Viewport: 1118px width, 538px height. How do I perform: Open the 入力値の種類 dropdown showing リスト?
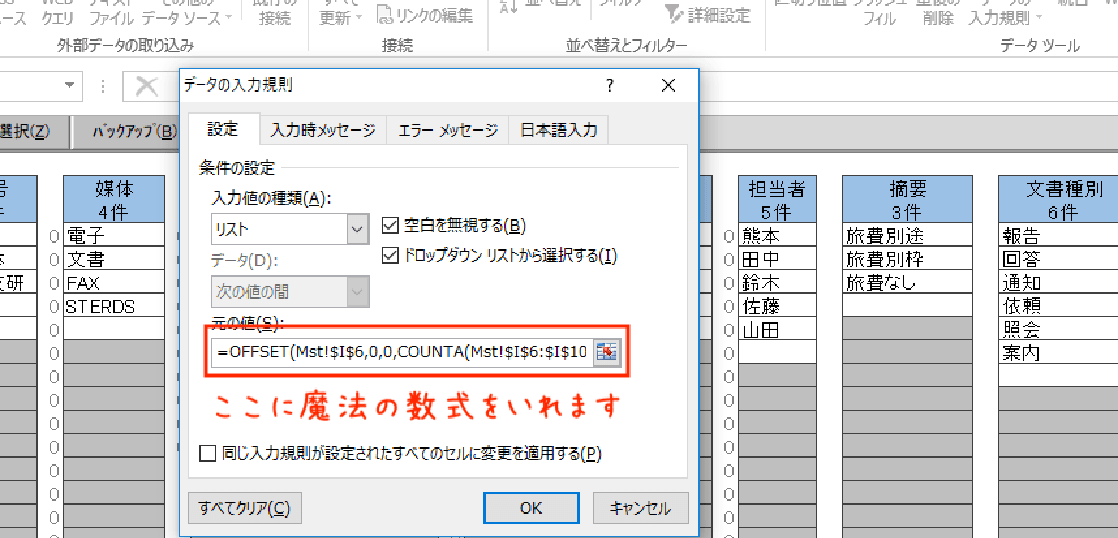tap(357, 230)
